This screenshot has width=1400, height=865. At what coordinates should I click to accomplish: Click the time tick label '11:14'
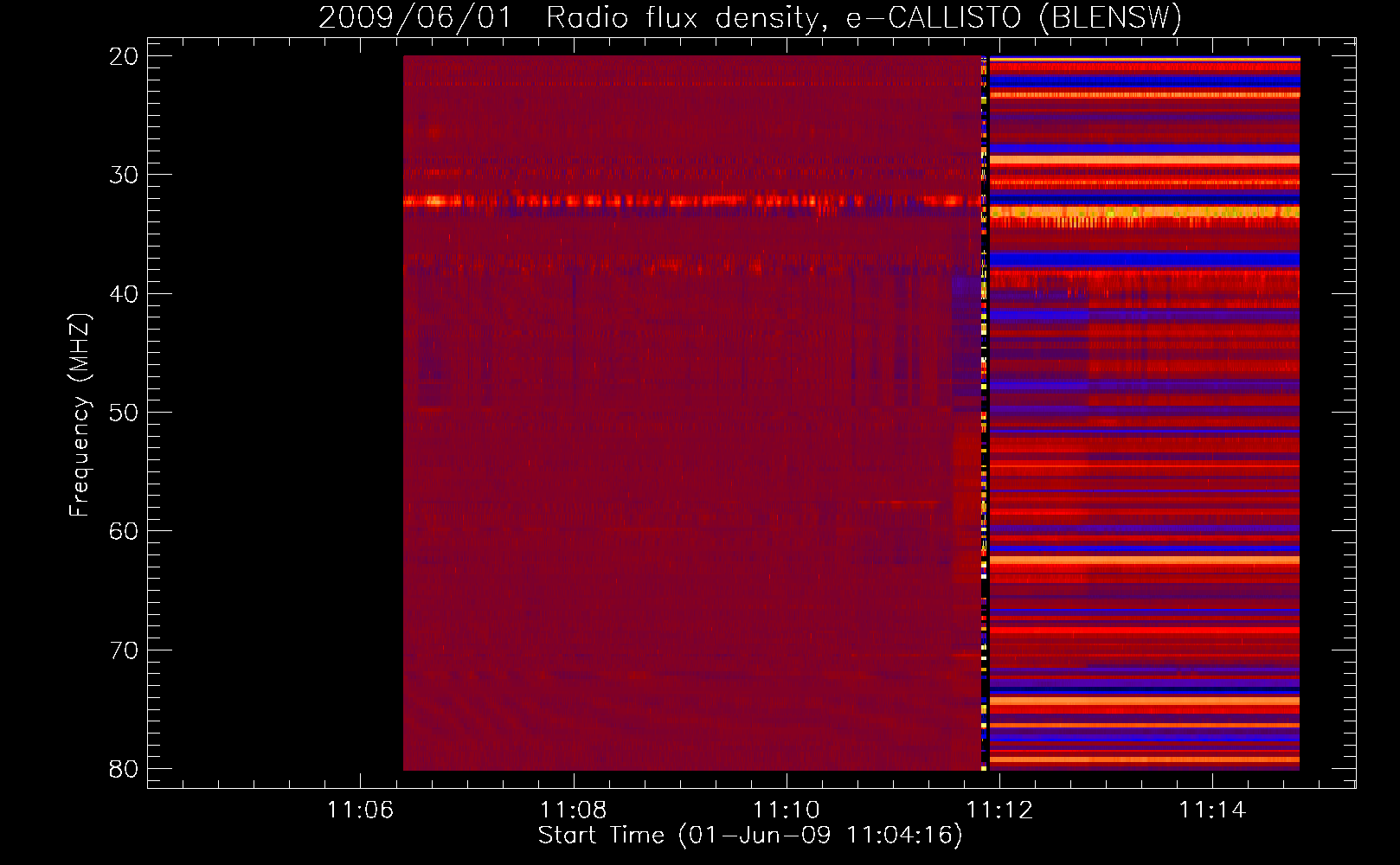(1212, 810)
